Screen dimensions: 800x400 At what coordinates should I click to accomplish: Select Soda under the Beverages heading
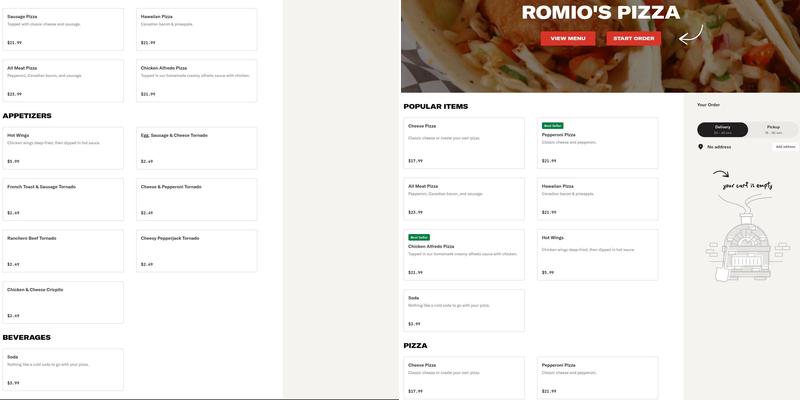click(62, 369)
